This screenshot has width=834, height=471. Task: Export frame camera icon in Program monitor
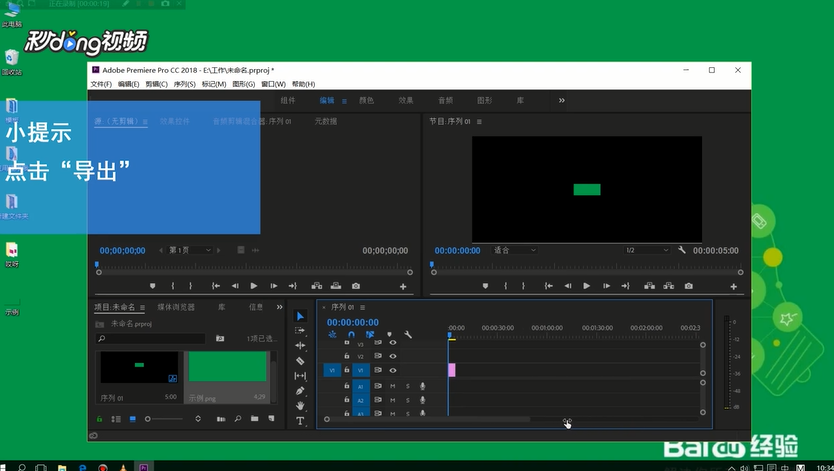[x=689, y=286]
